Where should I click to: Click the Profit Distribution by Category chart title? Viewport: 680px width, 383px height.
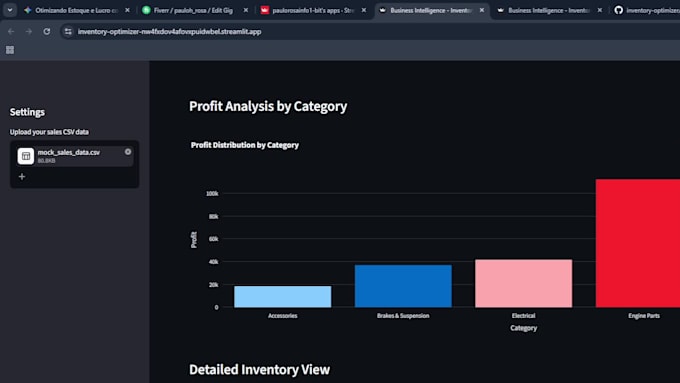[245, 145]
